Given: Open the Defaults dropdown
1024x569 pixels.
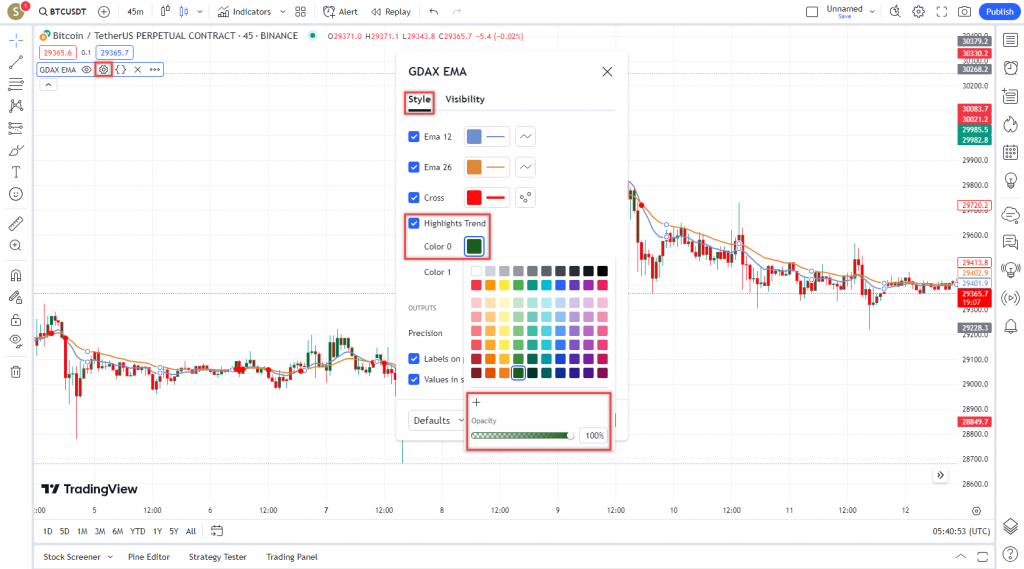Looking at the screenshot, I should point(437,420).
